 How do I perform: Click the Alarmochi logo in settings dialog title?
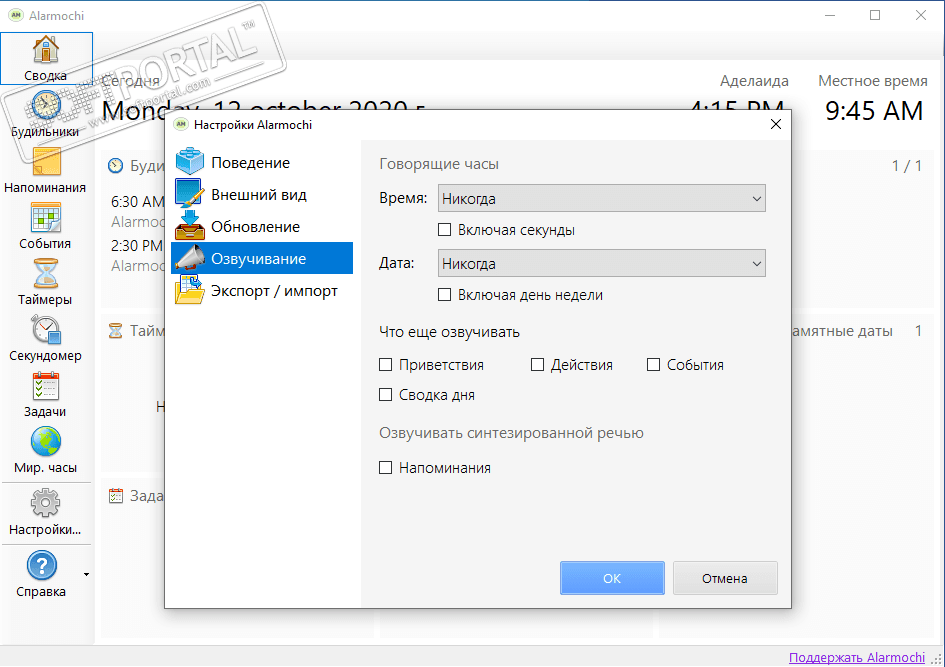tap(181, 124)
